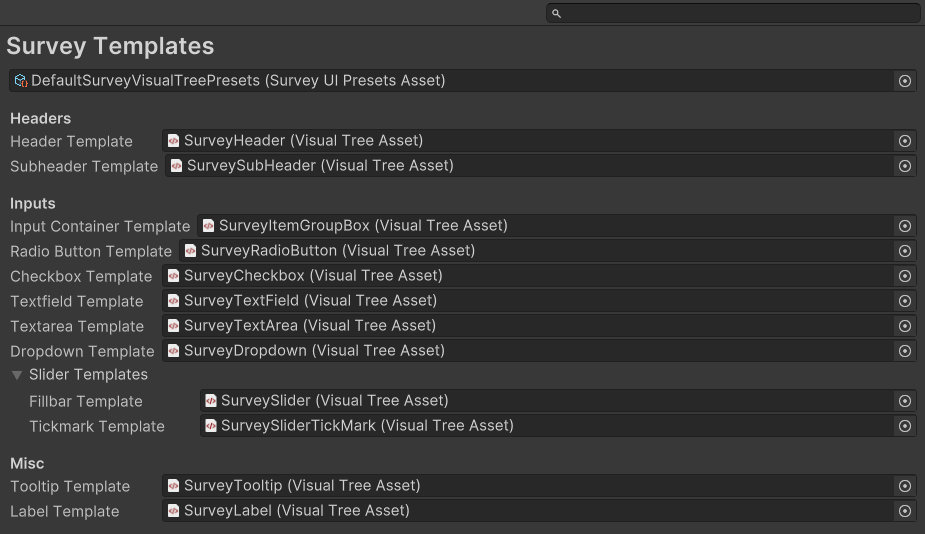Click the SurveyItemGroupBox asset file icon

(208, 225)
